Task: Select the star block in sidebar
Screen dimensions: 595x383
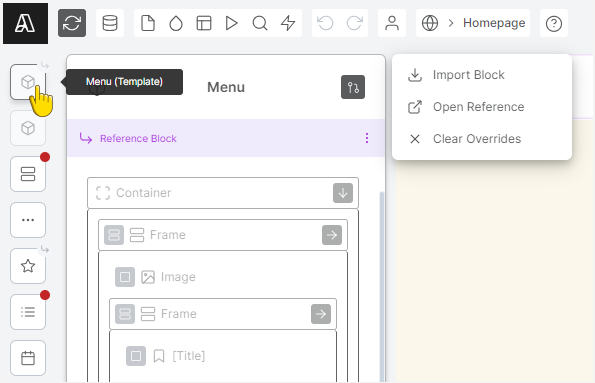Action: [28, 266]
